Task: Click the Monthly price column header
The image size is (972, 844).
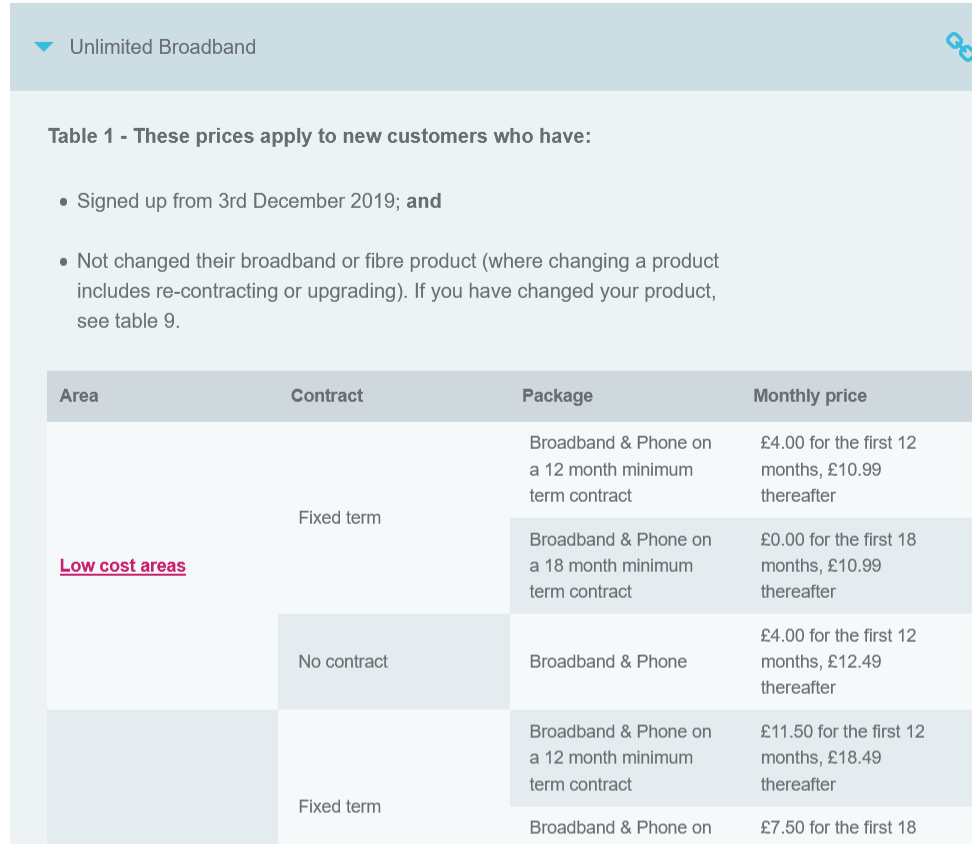Action: pyautogui.click(x=809, y=396)
